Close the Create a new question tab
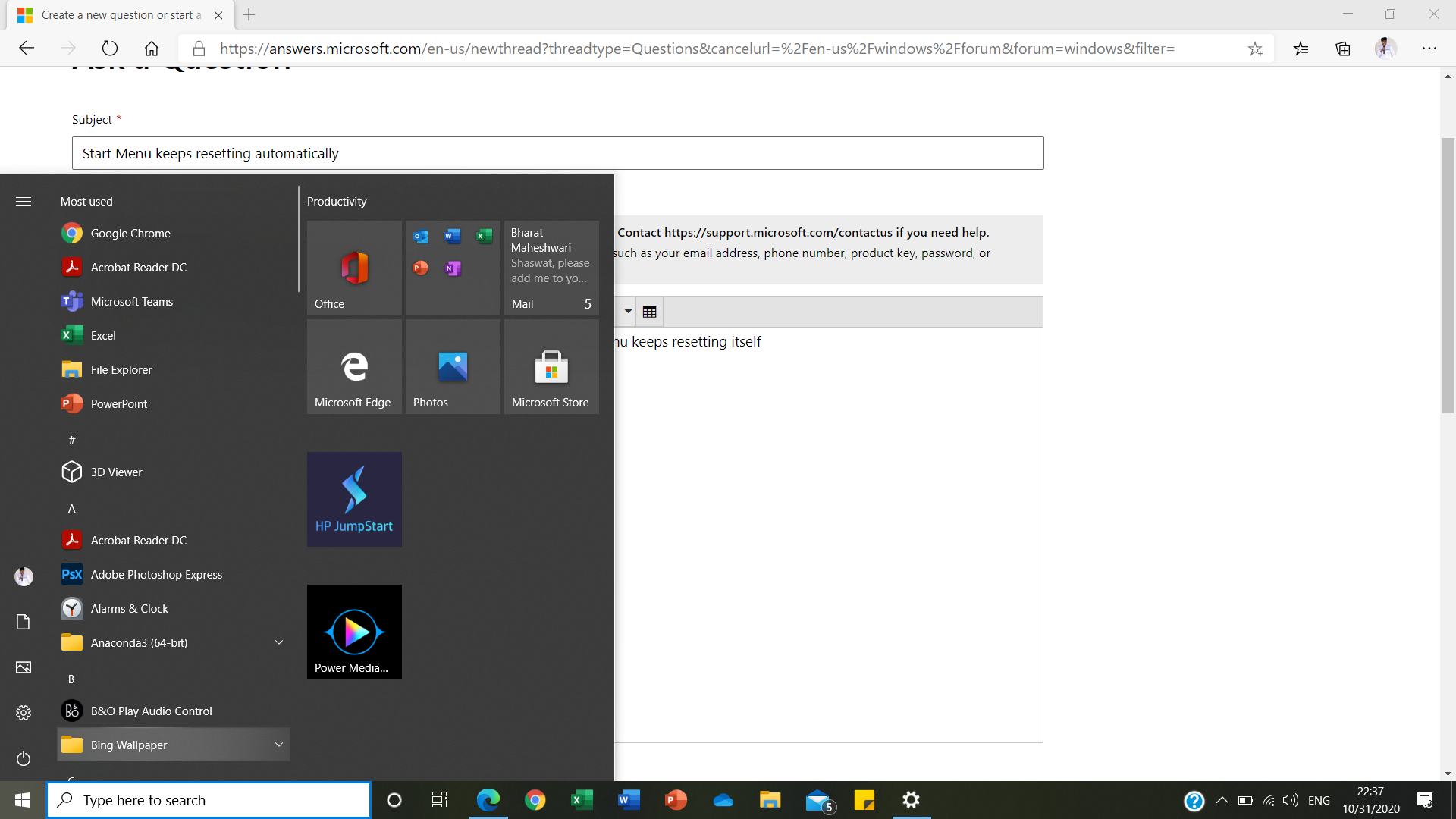 [218, 15]
